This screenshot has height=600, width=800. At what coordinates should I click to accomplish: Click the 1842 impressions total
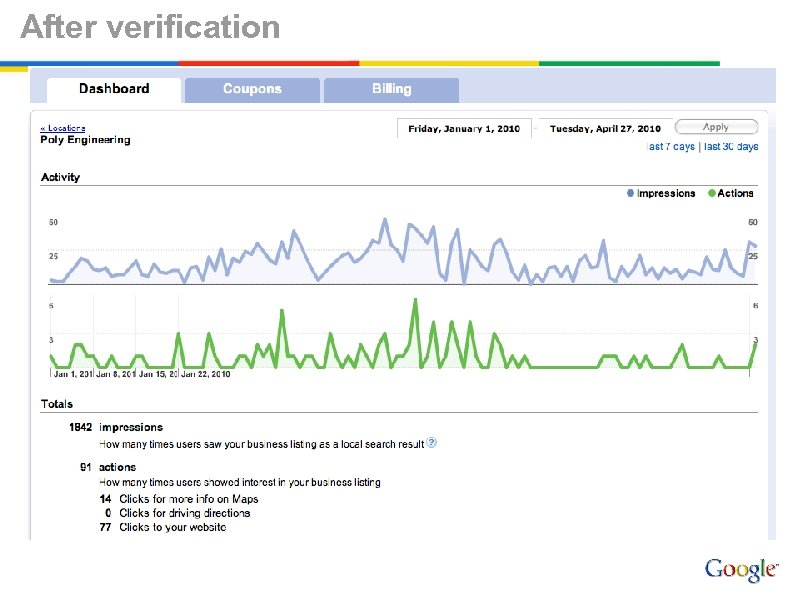pos(81,427)
